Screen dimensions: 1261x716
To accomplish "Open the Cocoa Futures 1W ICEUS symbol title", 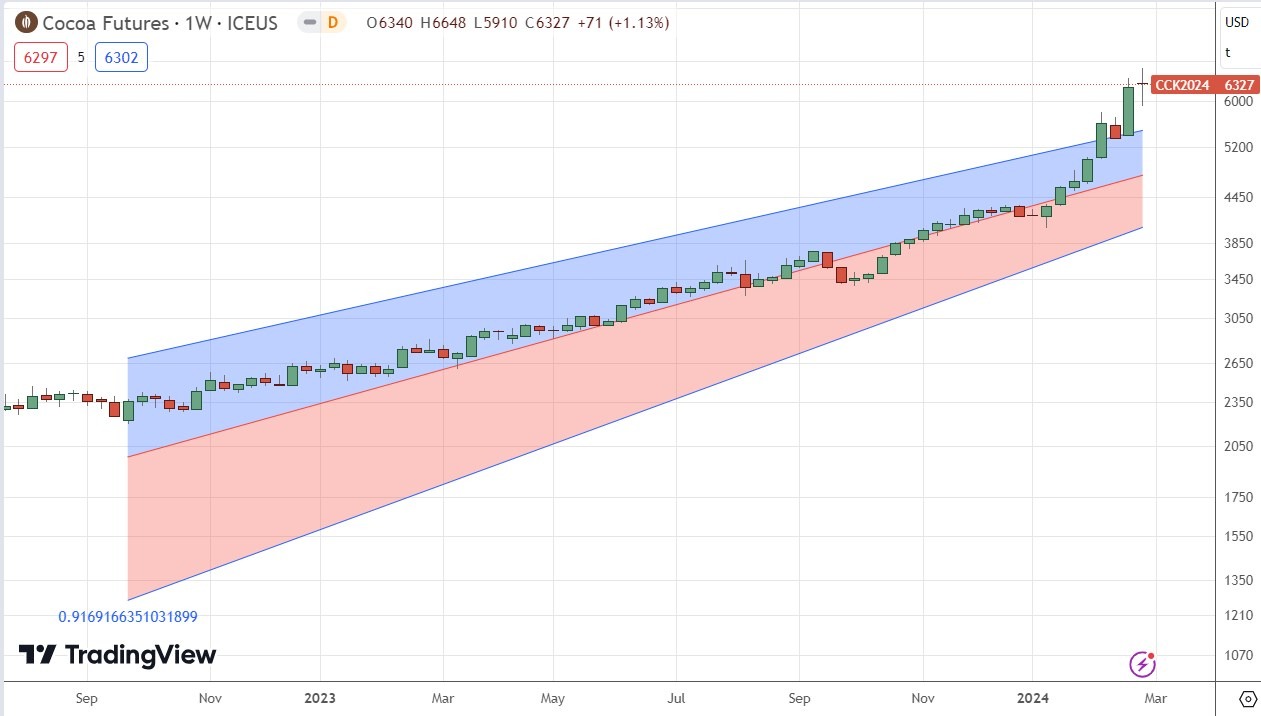I will (x=160, y=22).
